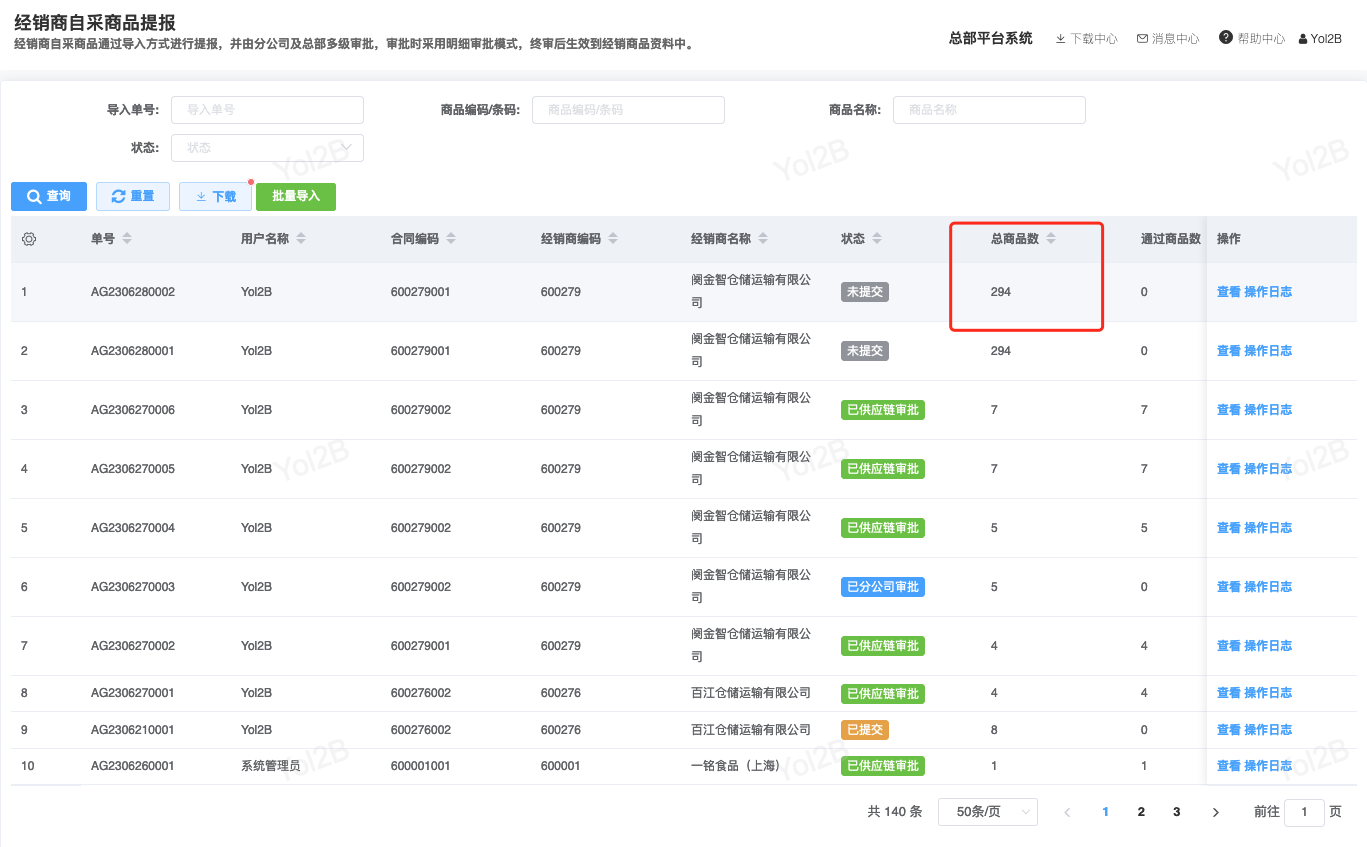The image size is (1367, 847).
Task: Click 百江仓储运输有限公司 for order AG2306210001
Action: (x=751, y=730)
